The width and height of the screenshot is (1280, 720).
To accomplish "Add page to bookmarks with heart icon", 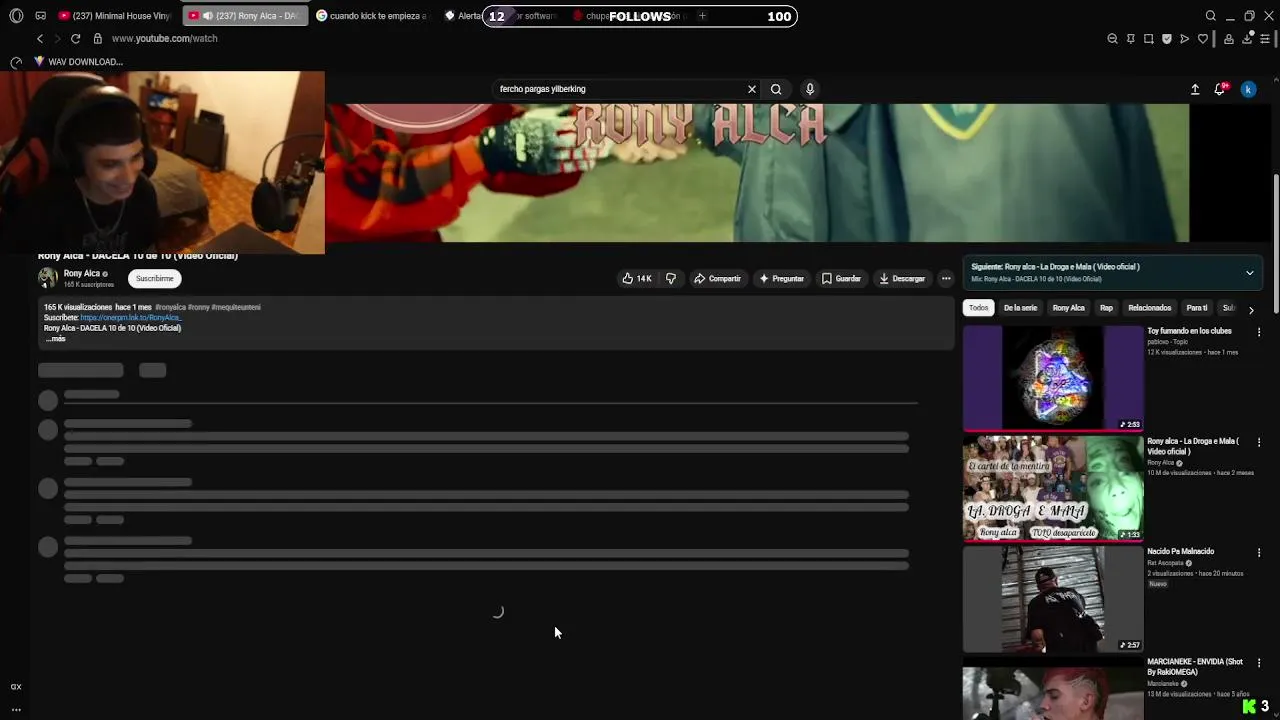I will pyautogui.click(x=1203, y=39).
